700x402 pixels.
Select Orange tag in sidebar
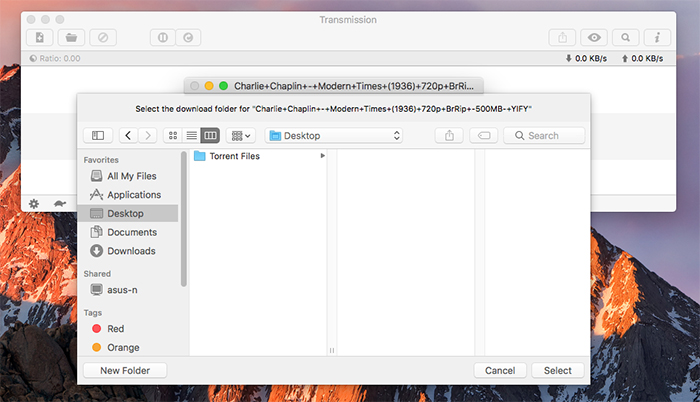click(128, 348)
